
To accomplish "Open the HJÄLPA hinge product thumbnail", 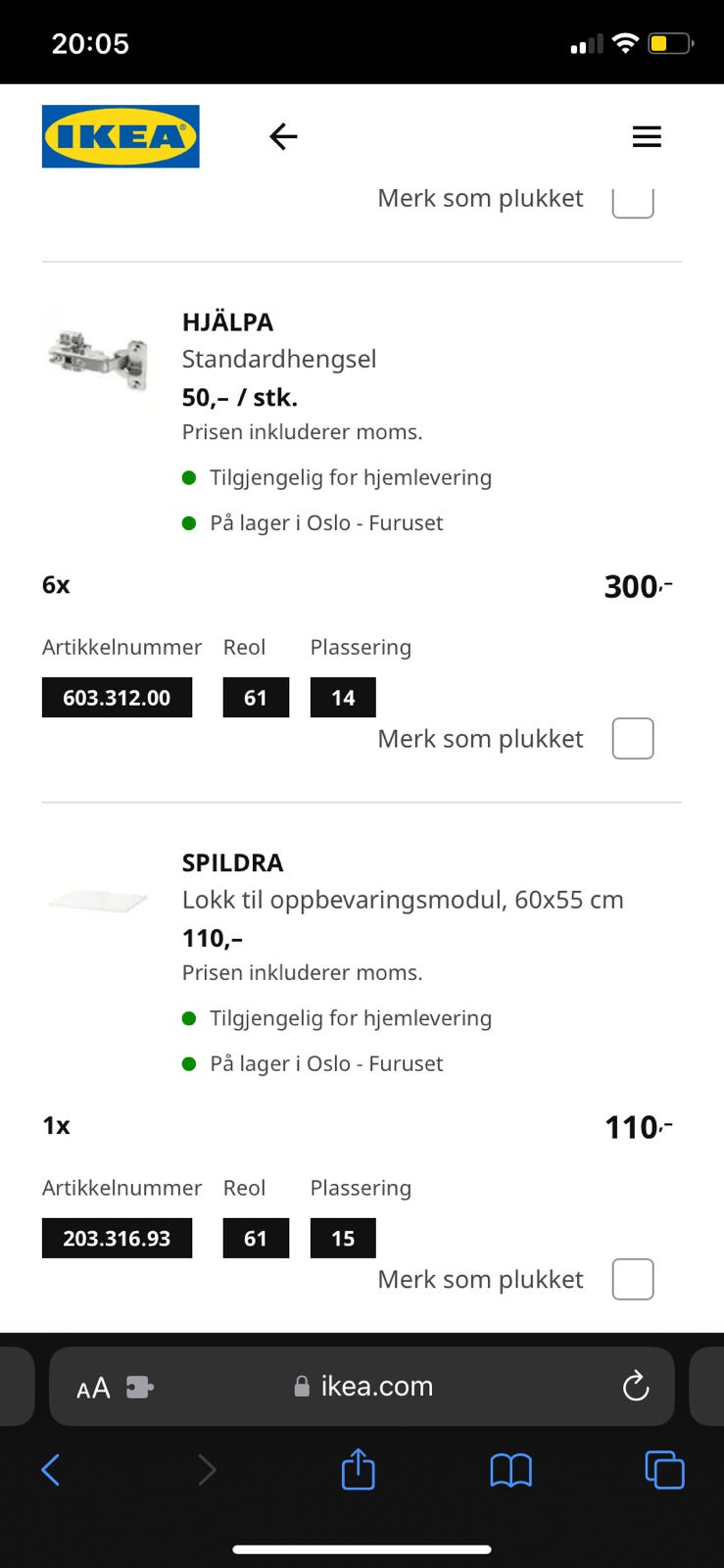I will pyautogui.click(x=98, y=360).
